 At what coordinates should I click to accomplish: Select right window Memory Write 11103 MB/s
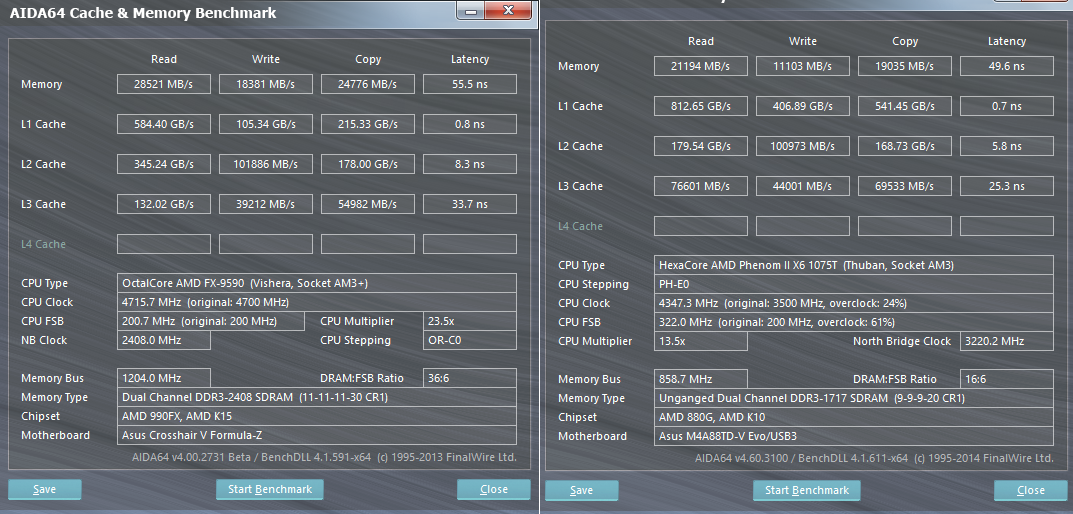(803, 66)
